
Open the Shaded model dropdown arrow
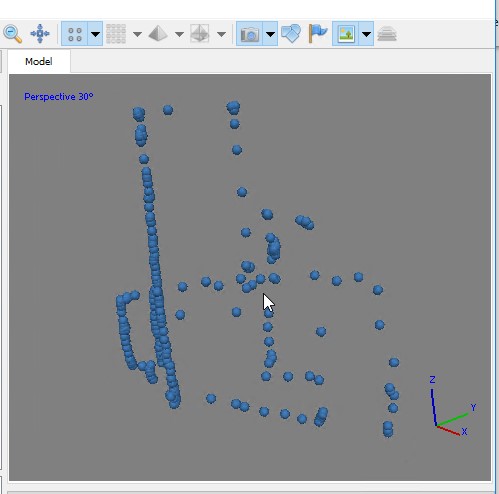[x=179, y=34]
